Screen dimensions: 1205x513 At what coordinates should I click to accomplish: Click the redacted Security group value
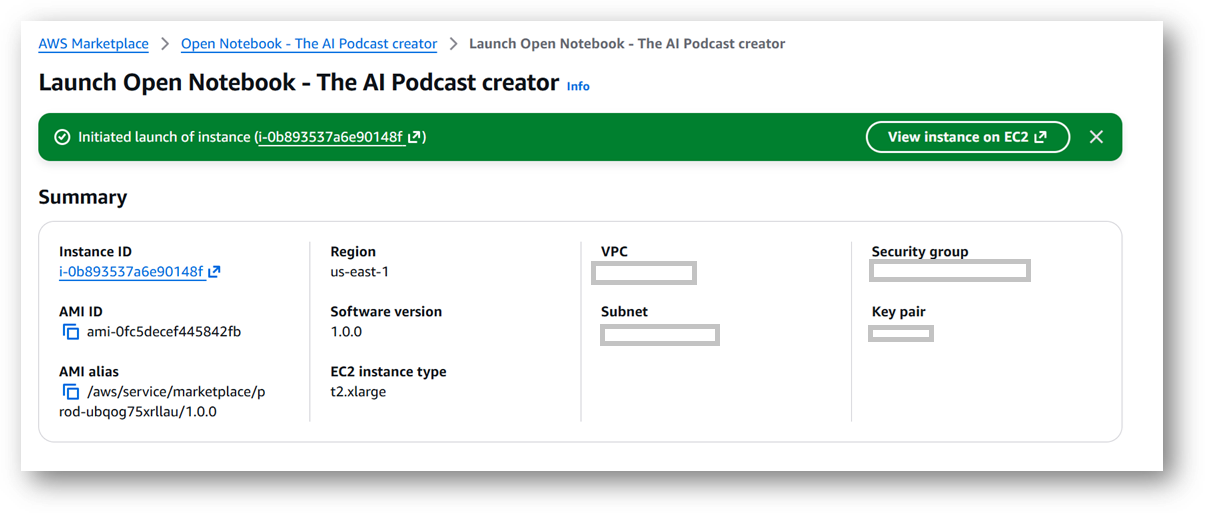click(x=950, y=270)
